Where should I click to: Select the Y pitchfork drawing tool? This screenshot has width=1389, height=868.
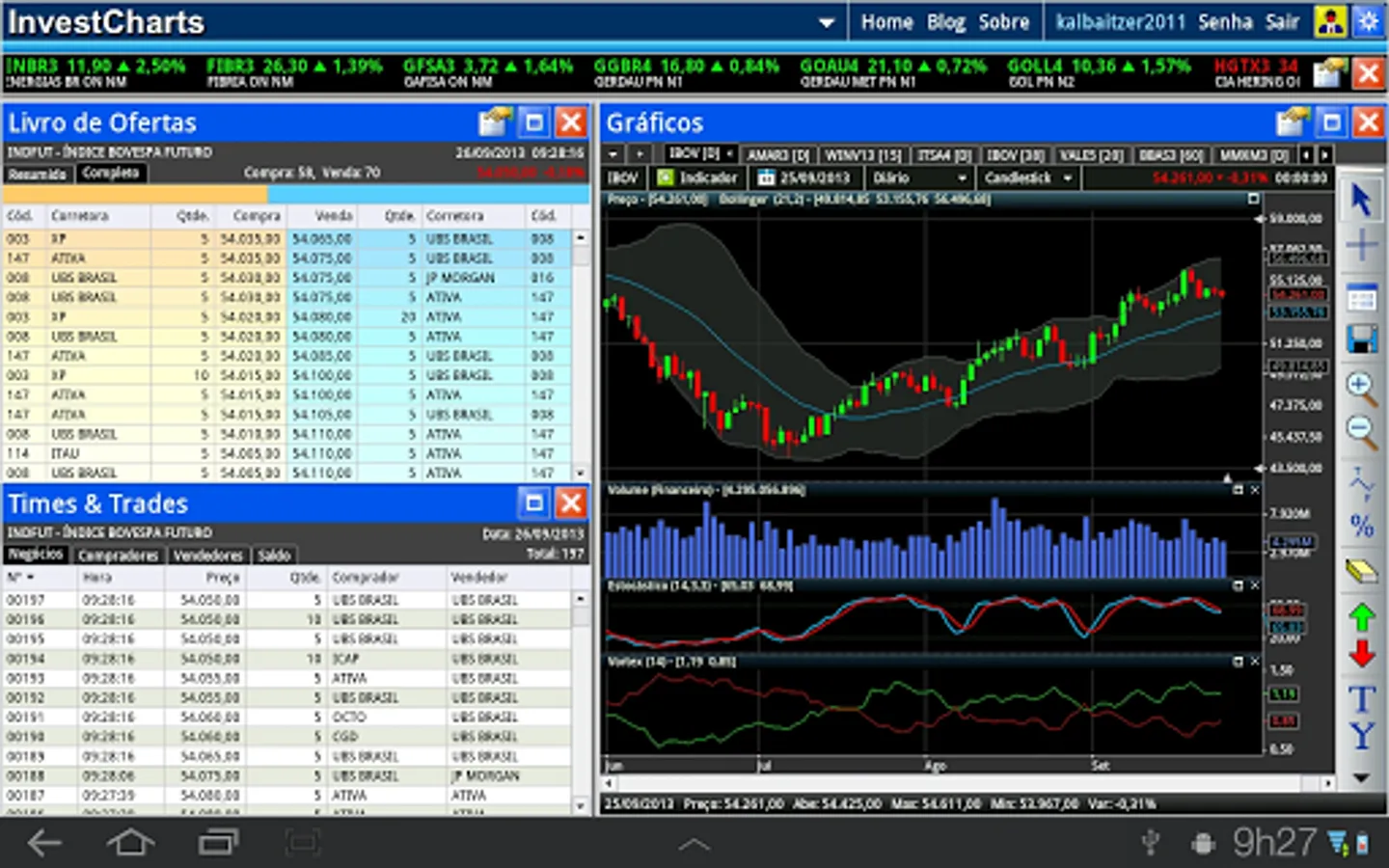1361,736
